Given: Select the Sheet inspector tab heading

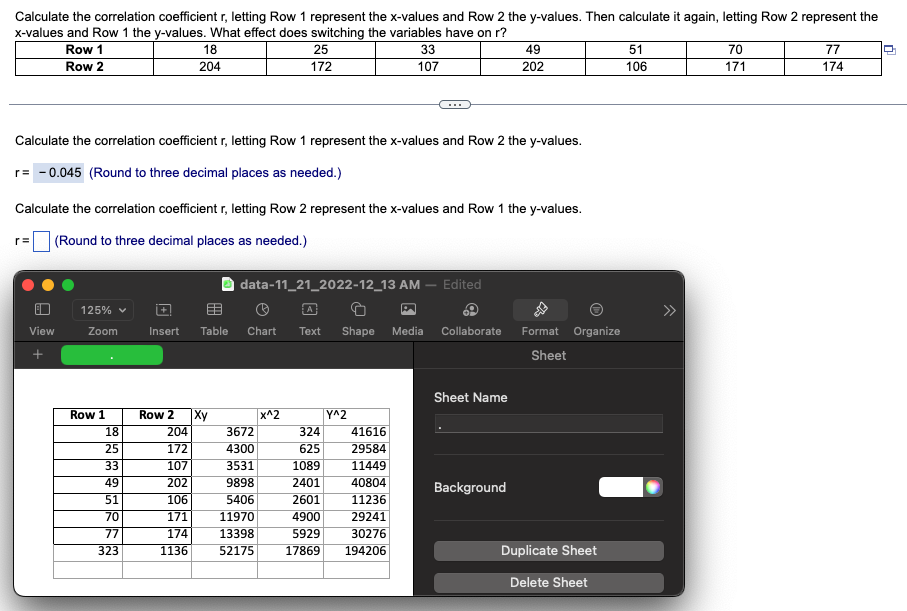Looking at the screenshot, I should coord(548,355).
